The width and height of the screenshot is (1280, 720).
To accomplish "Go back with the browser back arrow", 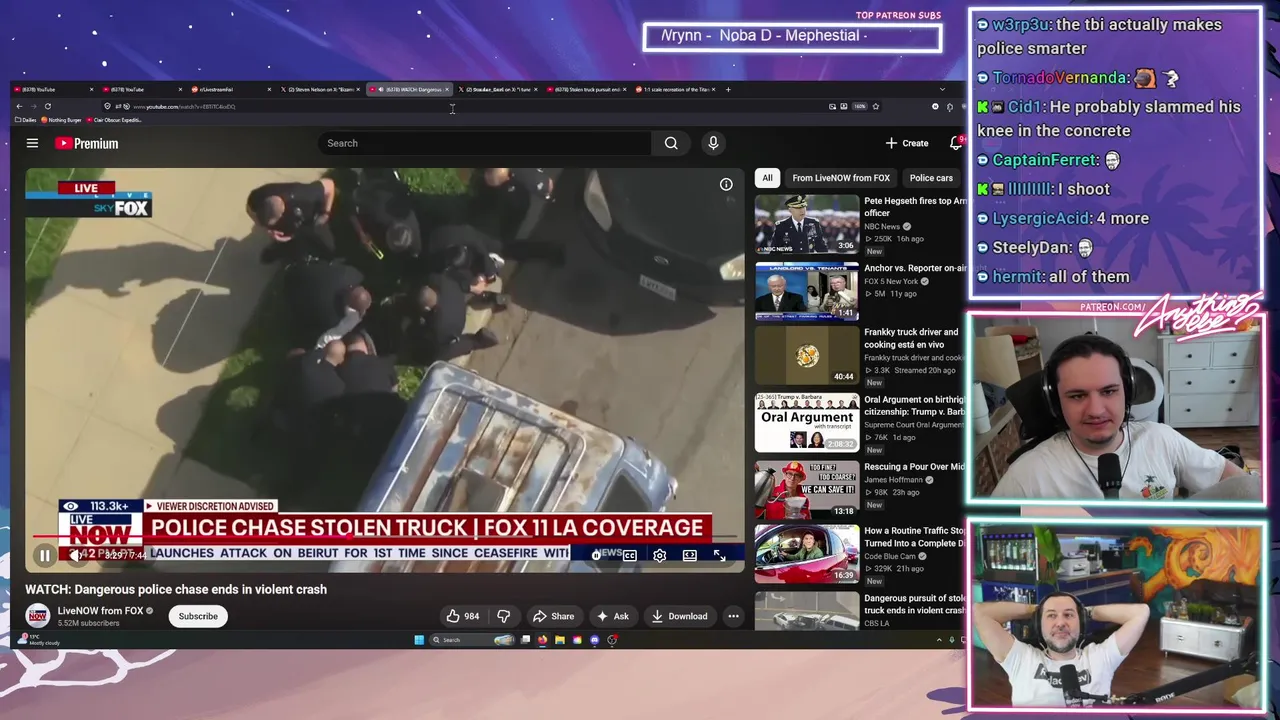I will [x=19, y=106].
